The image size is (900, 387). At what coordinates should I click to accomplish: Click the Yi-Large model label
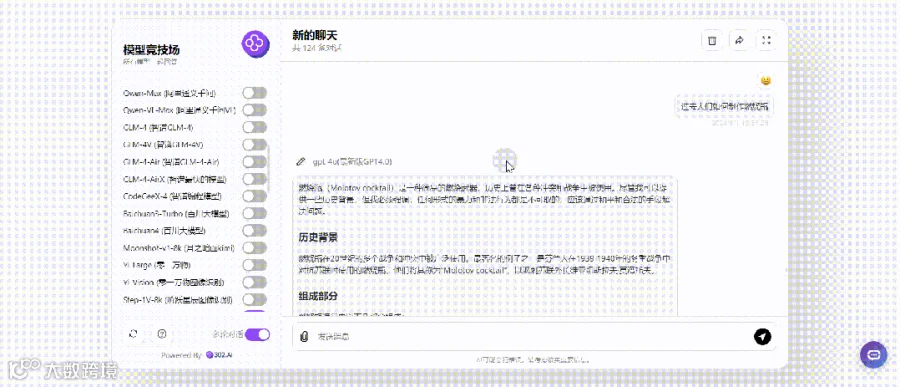pos(158,265)
